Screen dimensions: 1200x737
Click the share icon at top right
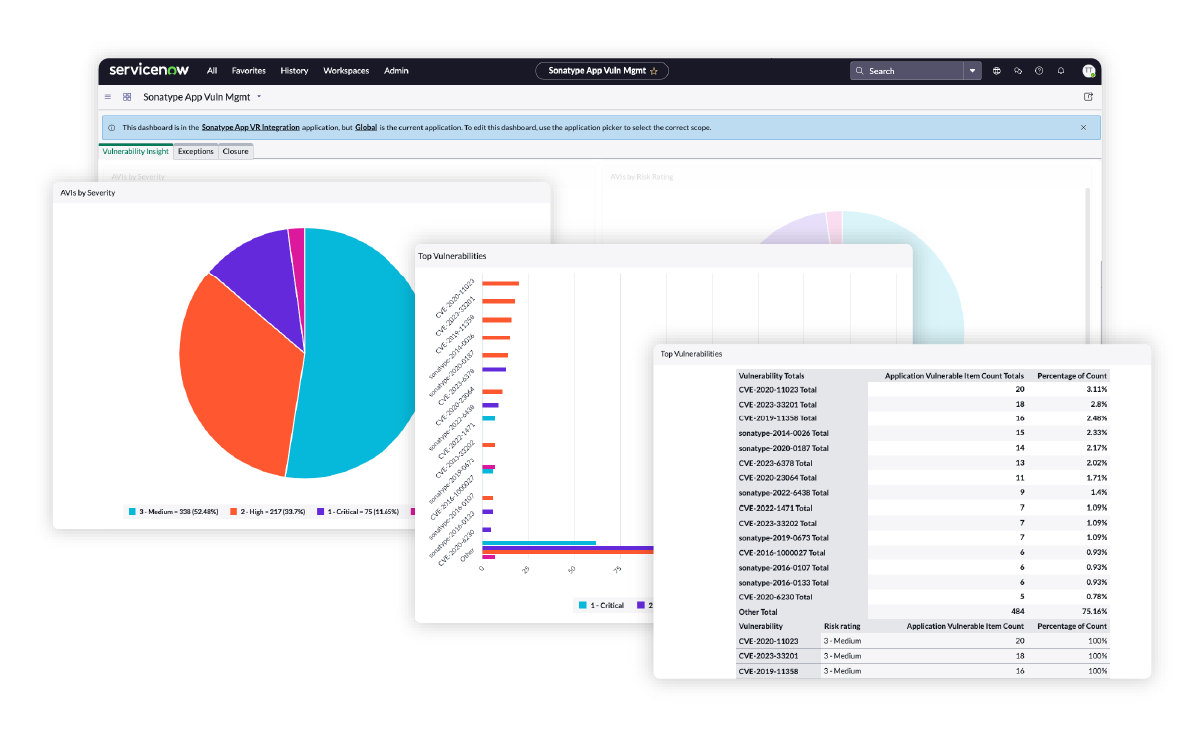click(x=1088, y=97)
